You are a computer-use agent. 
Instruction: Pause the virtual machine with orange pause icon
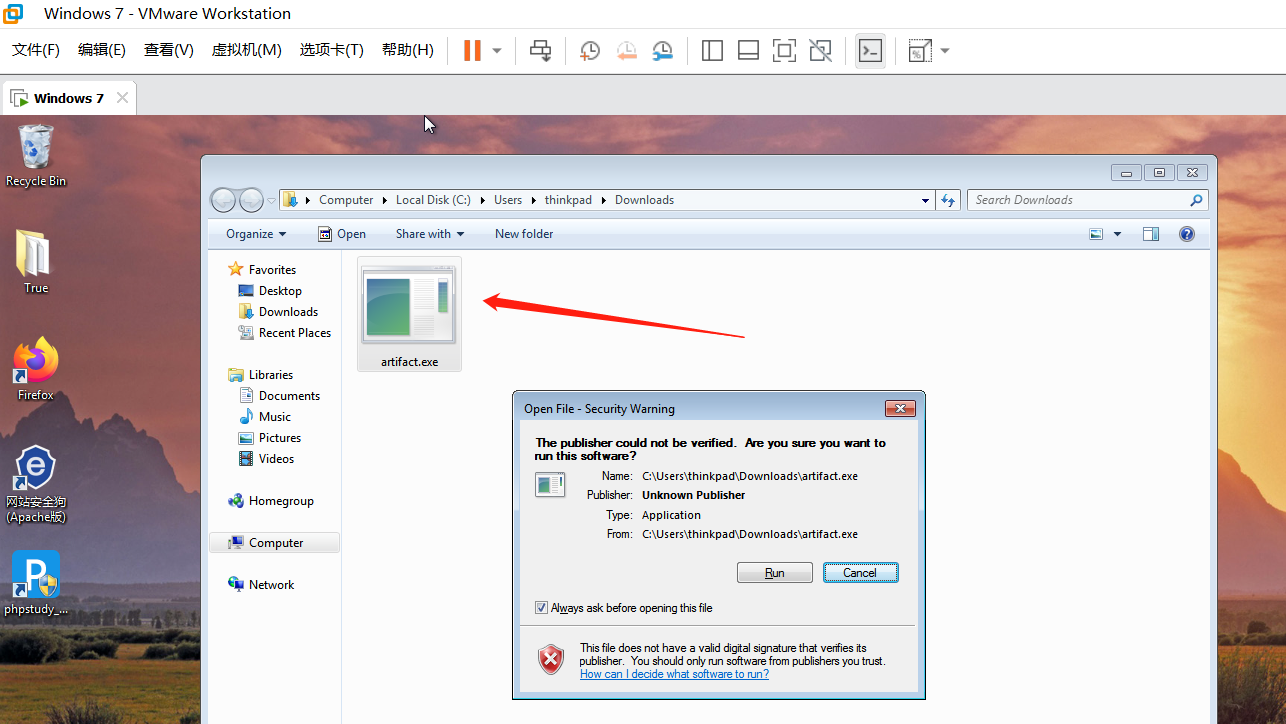472,50
